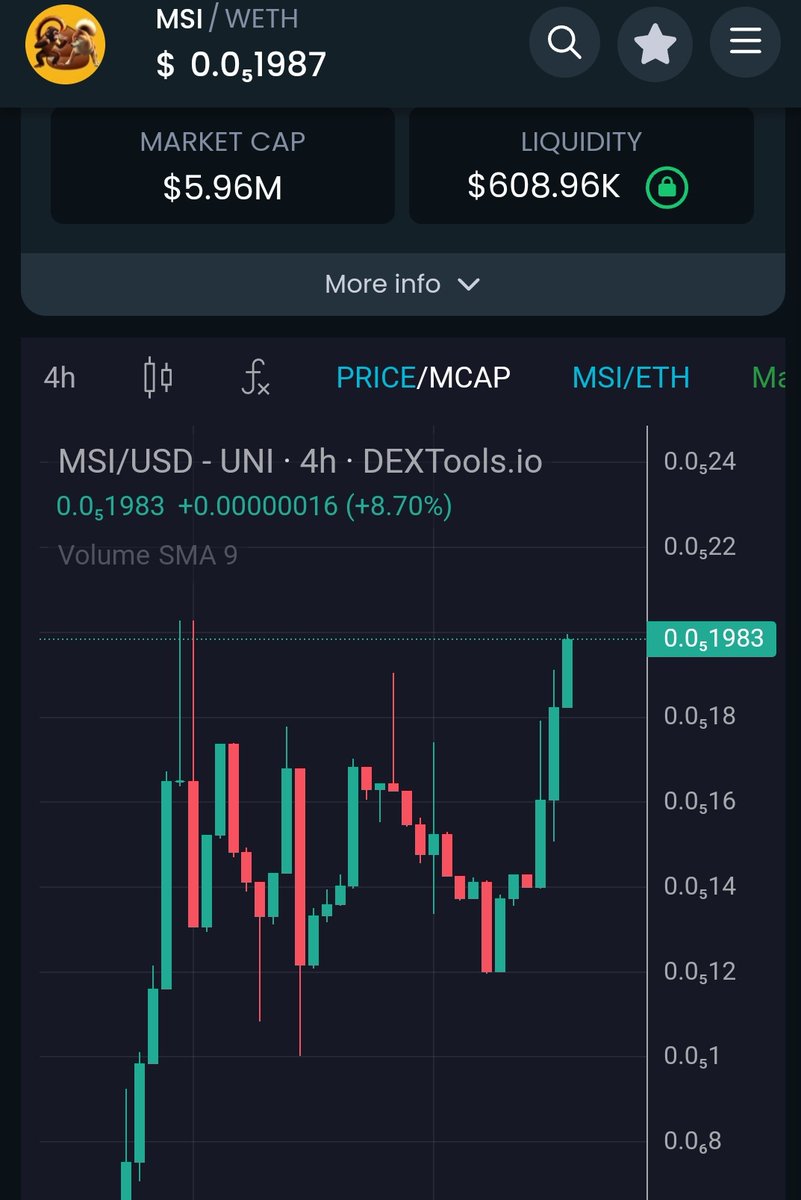Click the MSI / WETH pair title
Image resolution: width=801 pixels, height=1200 pixels.
pos(227,18)
